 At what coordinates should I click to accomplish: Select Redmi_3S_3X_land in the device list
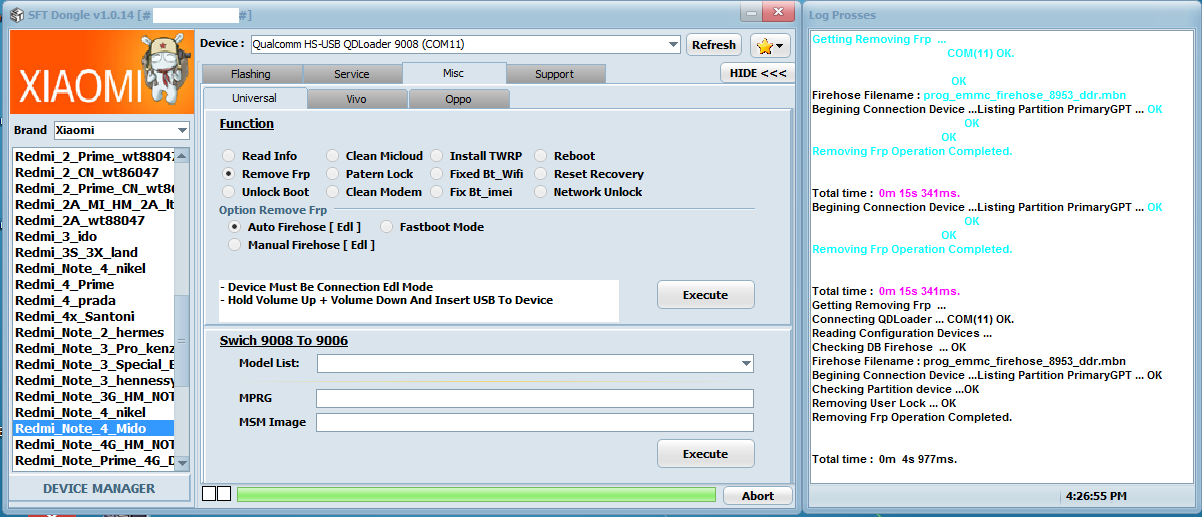click(93, 252)
